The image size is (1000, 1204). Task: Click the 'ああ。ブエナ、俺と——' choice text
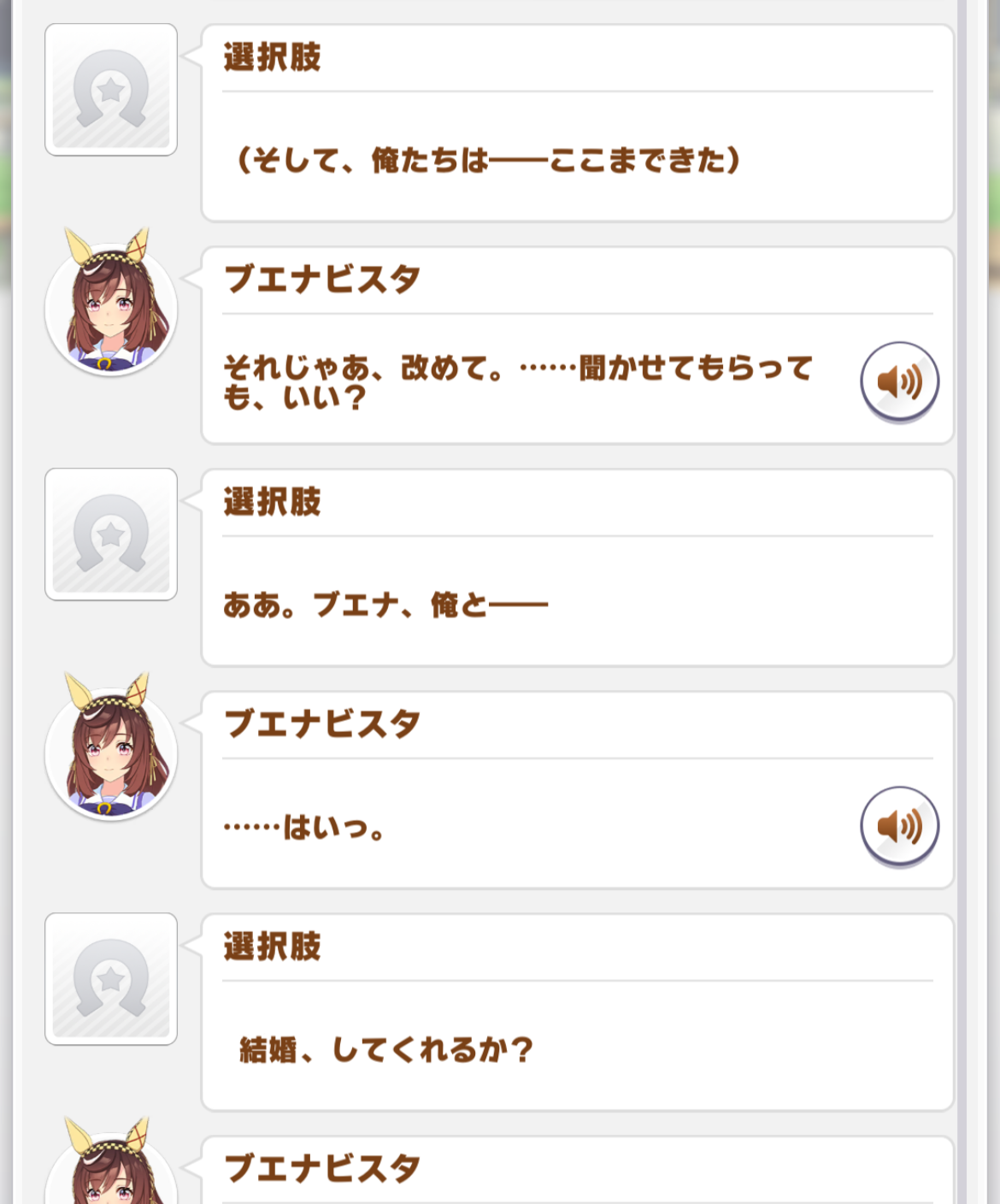pos(385,605)
